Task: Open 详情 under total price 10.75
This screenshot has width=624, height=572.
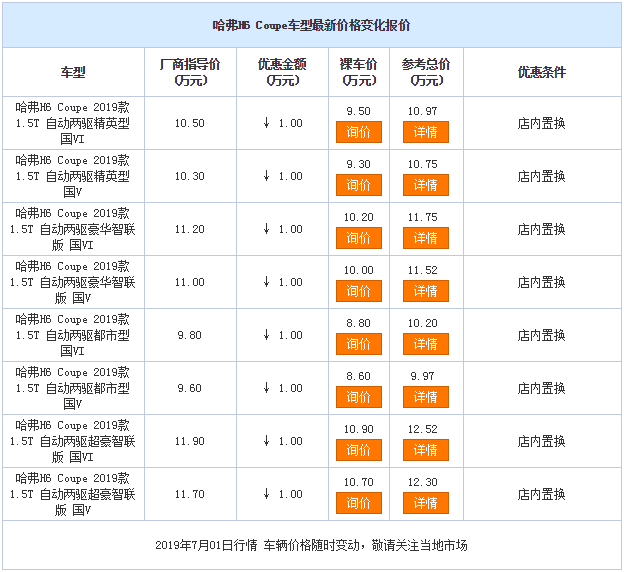Action: (x=426, y=185)
